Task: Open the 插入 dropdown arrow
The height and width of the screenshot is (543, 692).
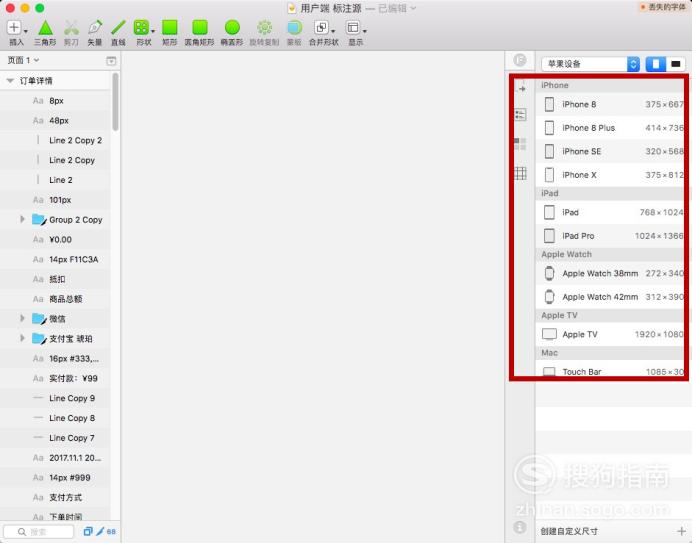Action: (x=26, y=31)
